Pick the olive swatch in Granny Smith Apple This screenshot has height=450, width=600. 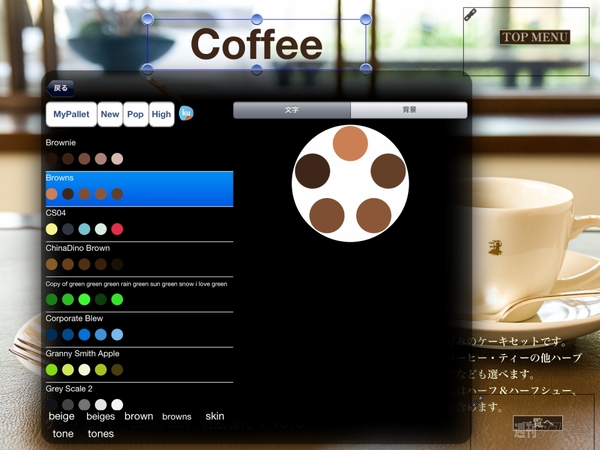pos(117,370)
